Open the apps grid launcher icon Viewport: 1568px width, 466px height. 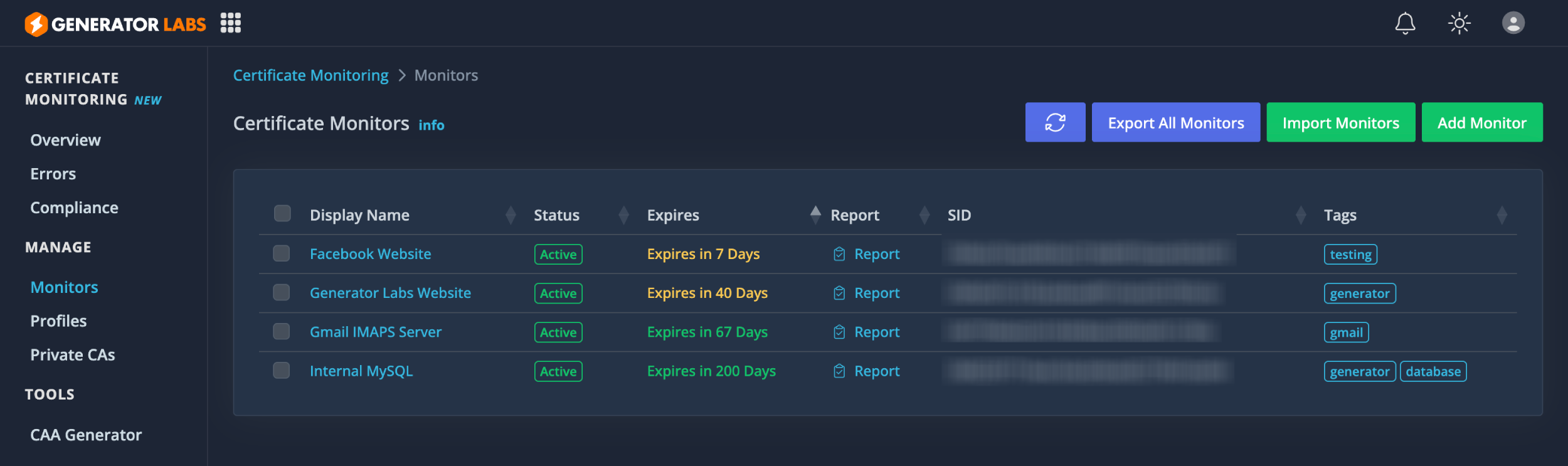tap(231, 23)
